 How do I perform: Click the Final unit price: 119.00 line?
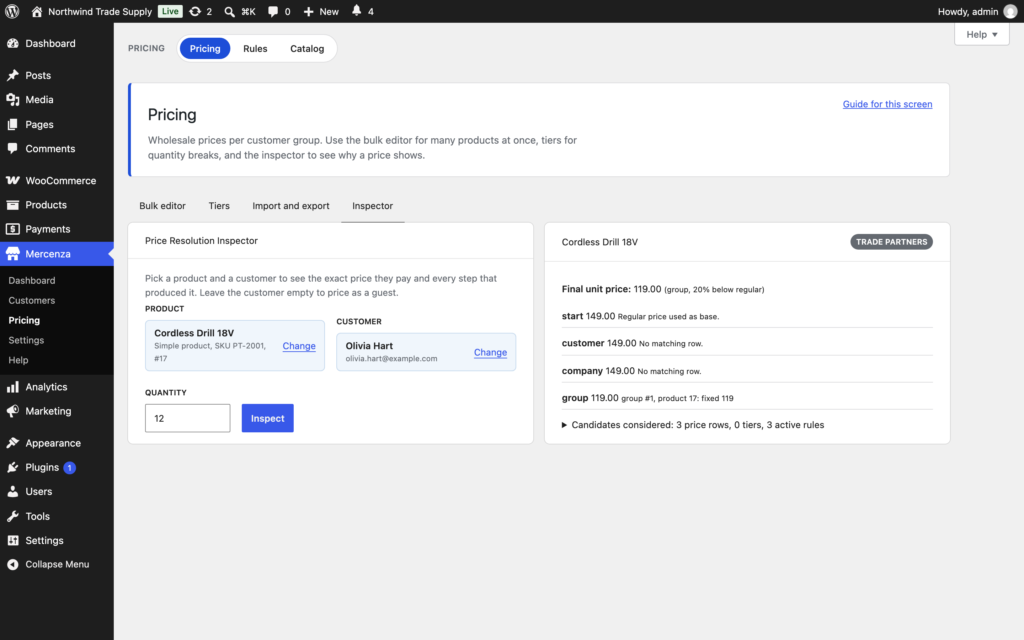663,289
